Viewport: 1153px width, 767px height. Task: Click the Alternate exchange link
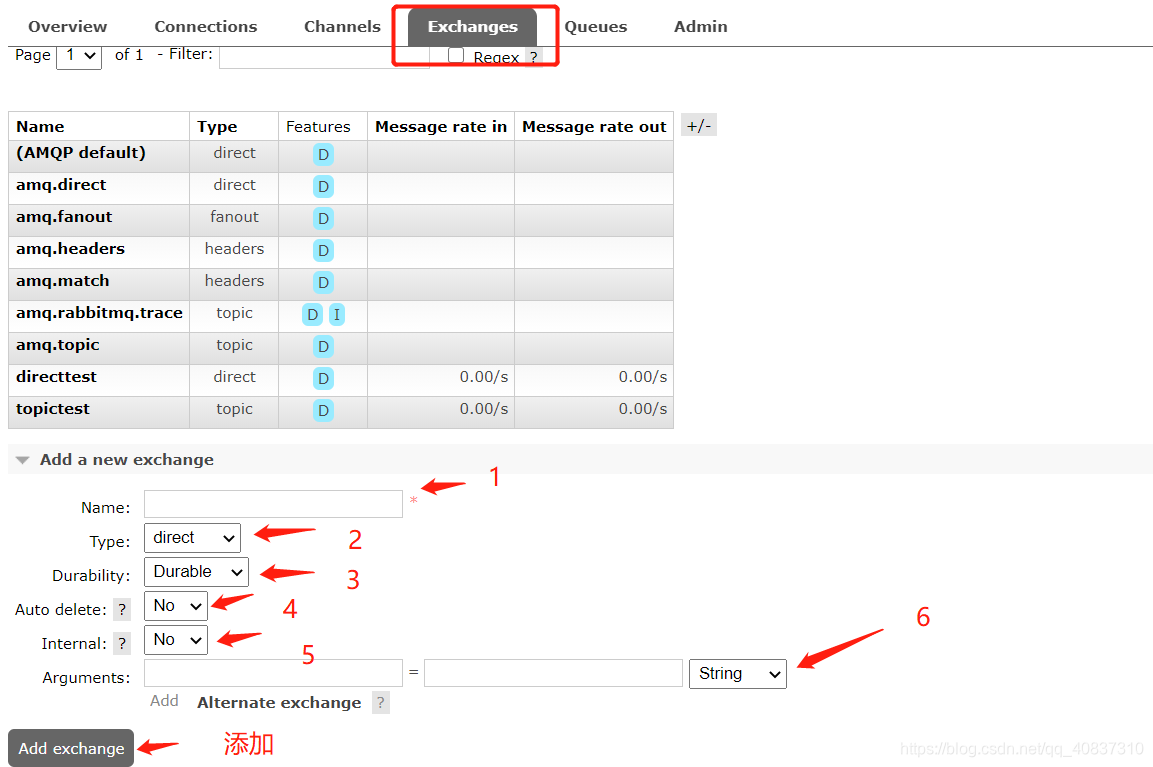pos(279,702)
